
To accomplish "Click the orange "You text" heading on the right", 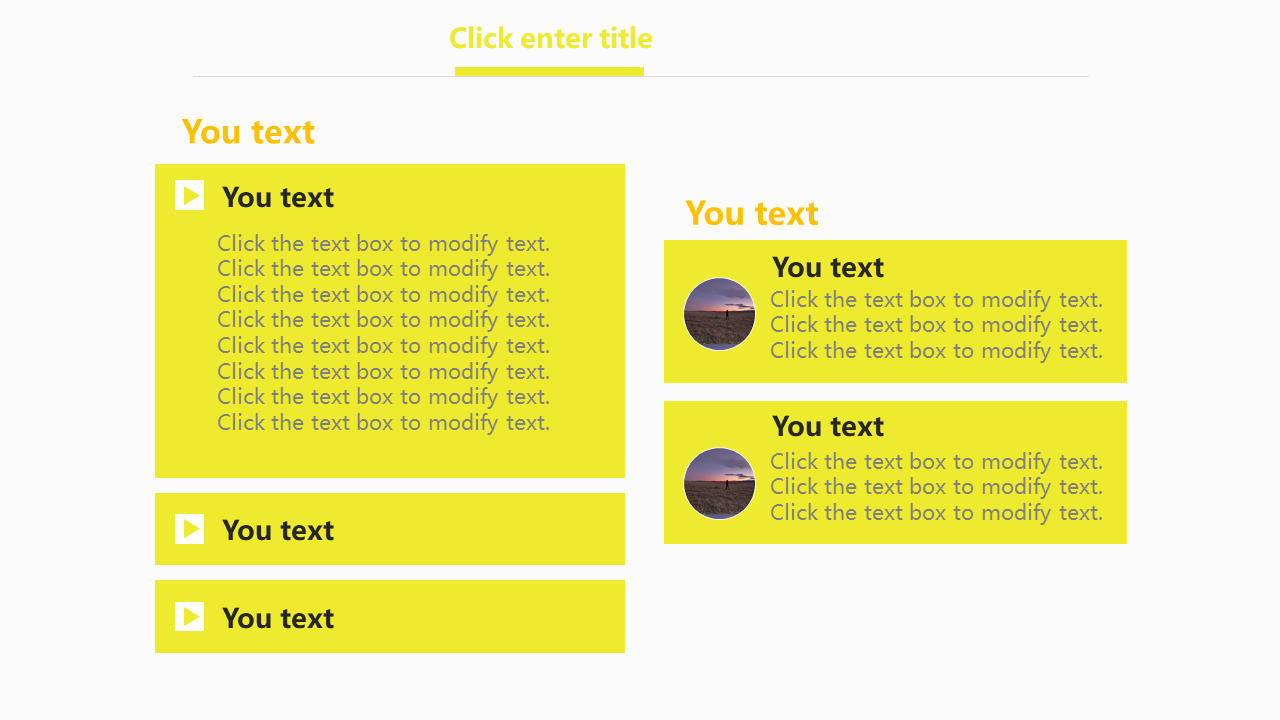I will click(751, 213).
